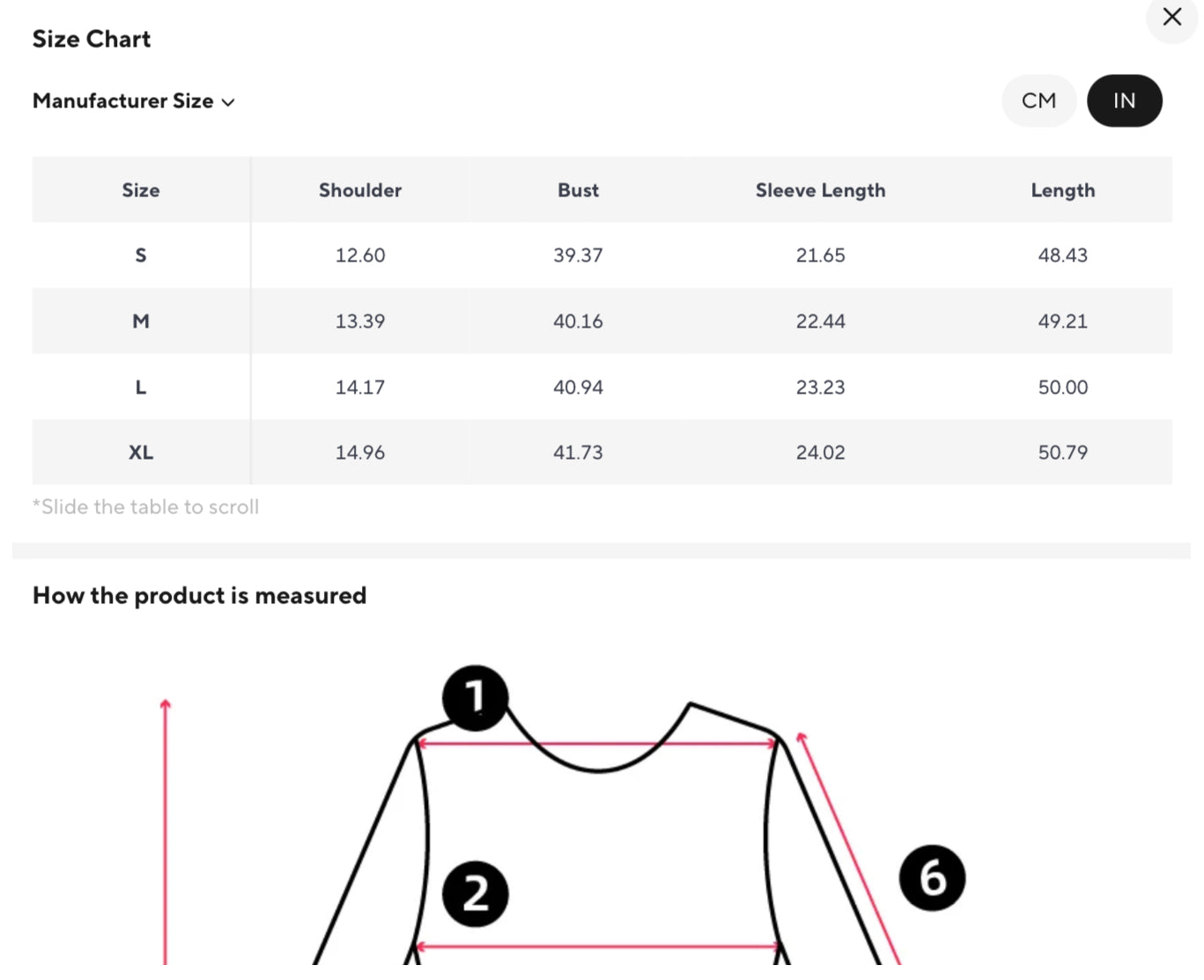Select the S size row
The height and width of the screenshot is (980, 1204).
141,255
